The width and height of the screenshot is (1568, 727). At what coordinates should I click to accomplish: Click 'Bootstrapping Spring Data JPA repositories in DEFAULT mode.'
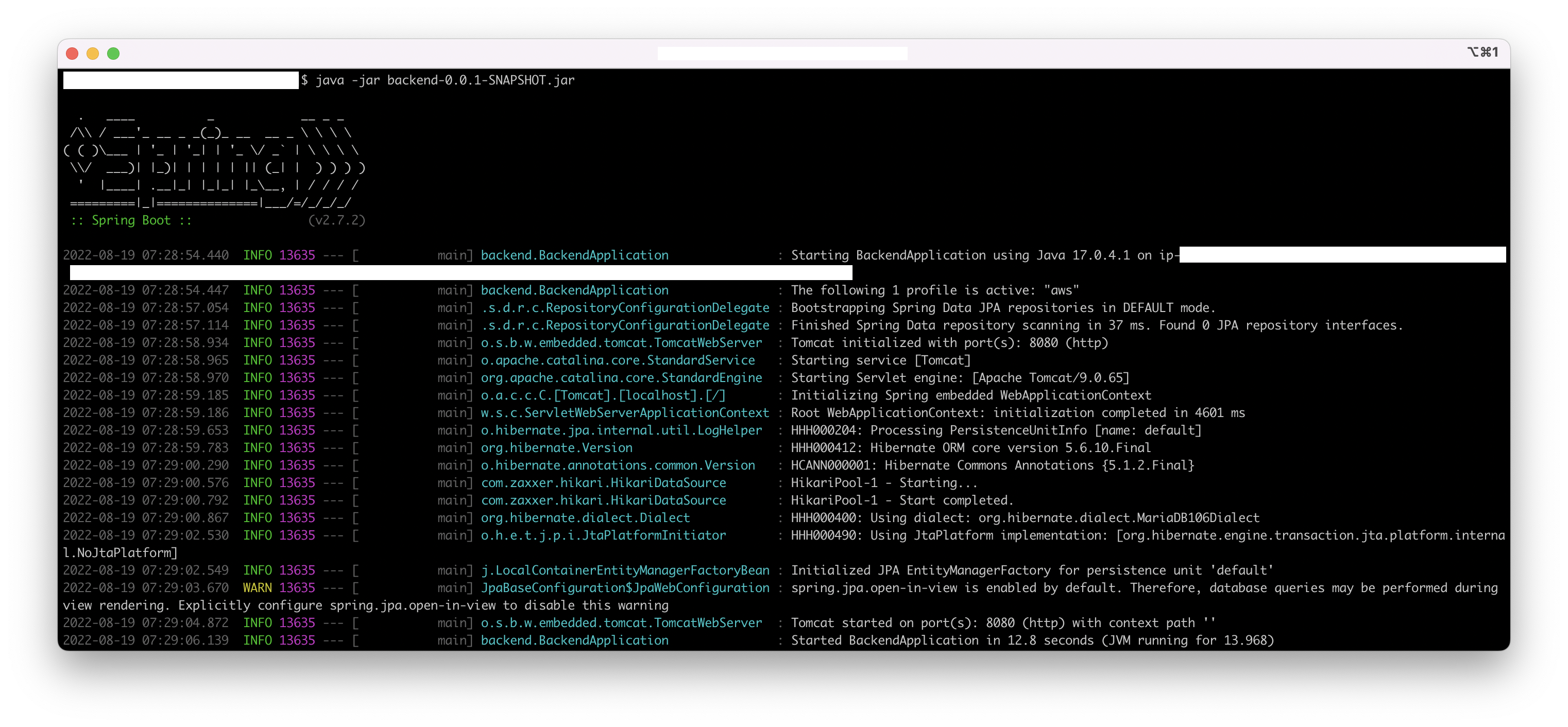tap(1003, 308)
